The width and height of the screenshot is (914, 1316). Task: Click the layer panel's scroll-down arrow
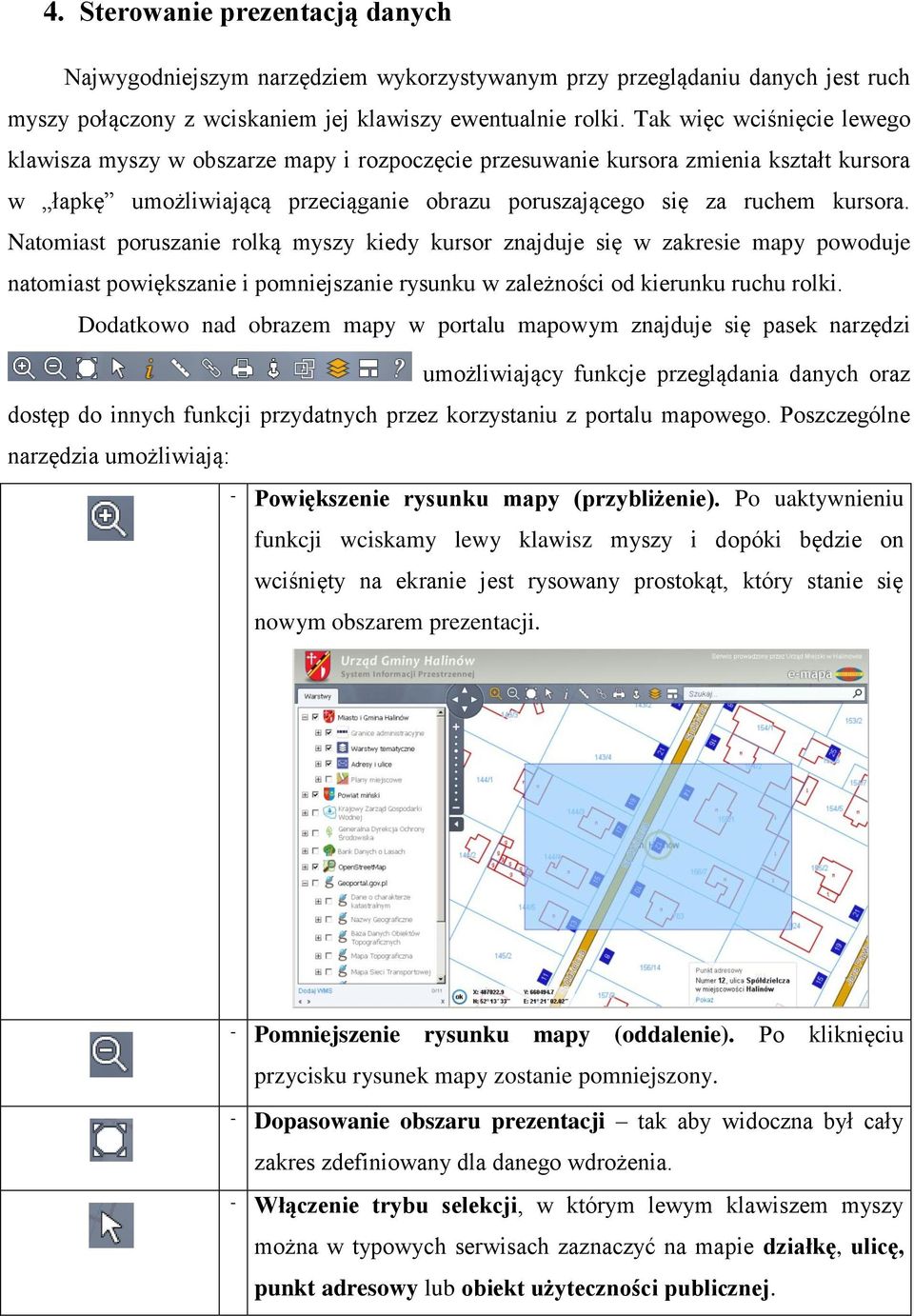click(440, 978)
